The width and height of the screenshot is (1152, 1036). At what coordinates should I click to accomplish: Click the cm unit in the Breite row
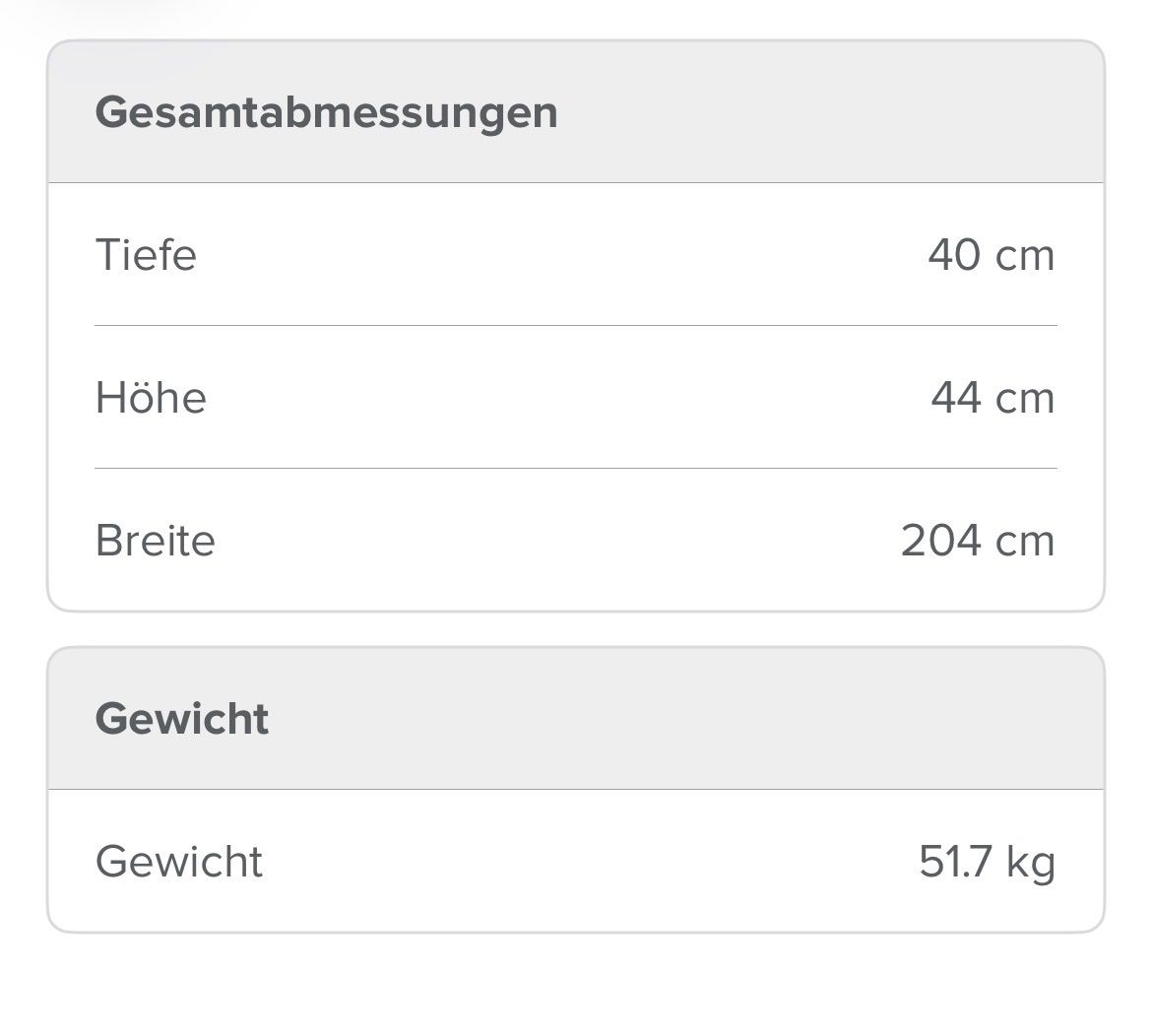(x=1025, y=543)
